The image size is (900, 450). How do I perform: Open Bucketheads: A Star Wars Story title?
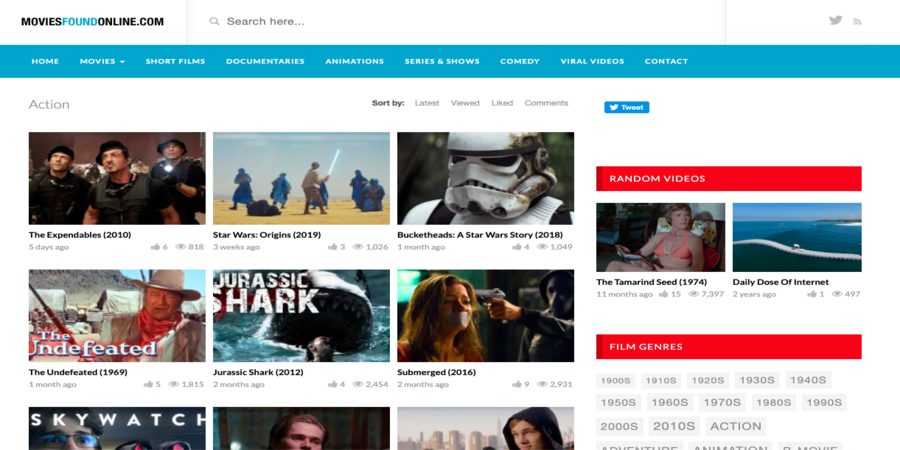480,235
